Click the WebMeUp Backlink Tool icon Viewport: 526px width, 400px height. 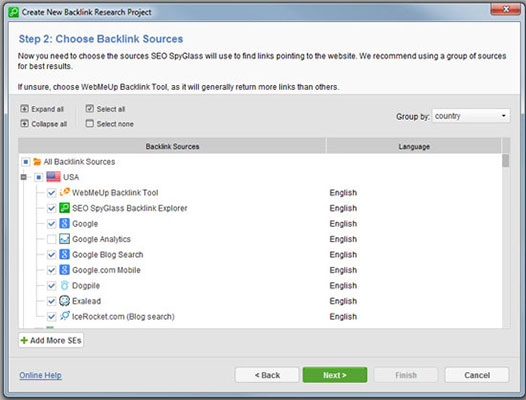click(x=64, y=192)
